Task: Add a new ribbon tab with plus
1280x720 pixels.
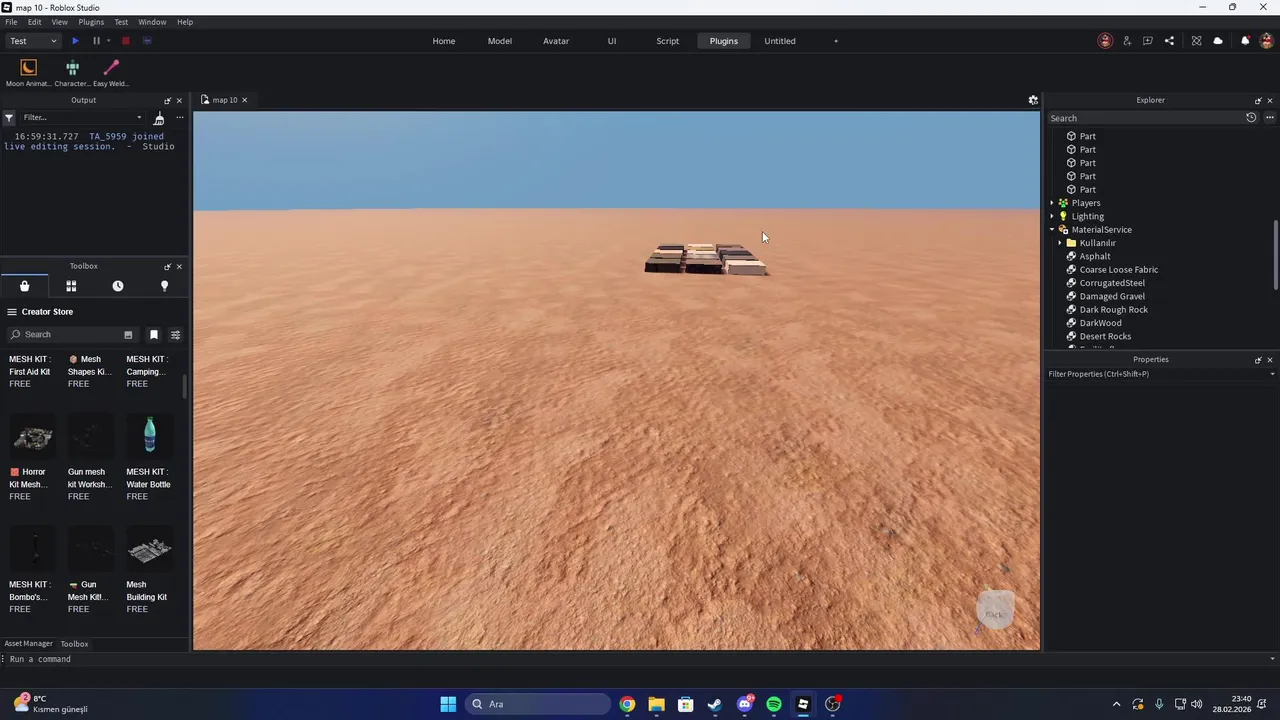Action: point(836,41)
